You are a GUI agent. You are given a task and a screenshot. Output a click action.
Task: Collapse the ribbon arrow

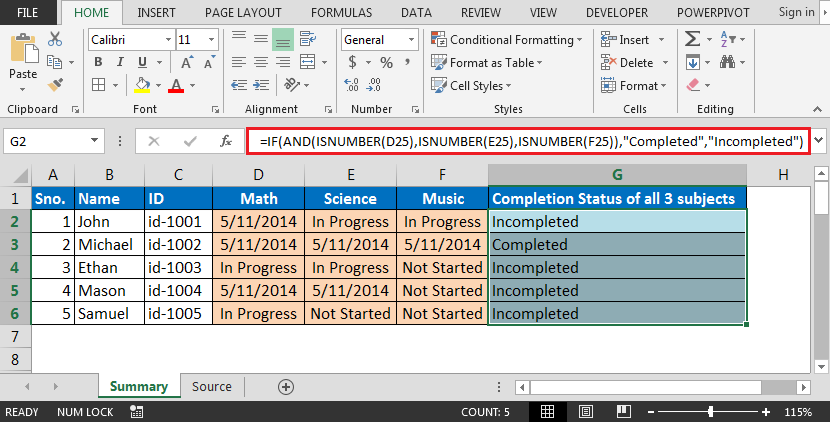(817, 110)
